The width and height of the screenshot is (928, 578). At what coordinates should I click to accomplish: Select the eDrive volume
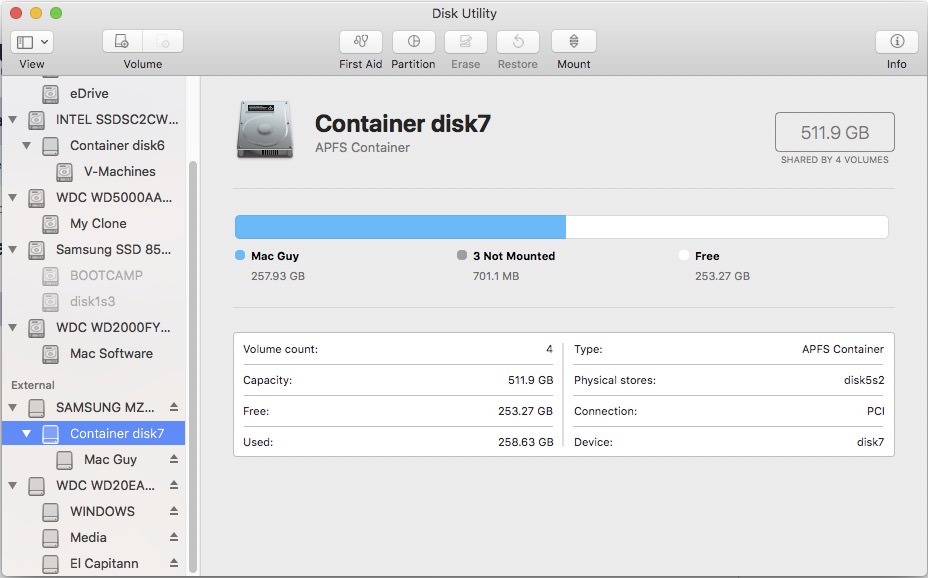[89, 93]
